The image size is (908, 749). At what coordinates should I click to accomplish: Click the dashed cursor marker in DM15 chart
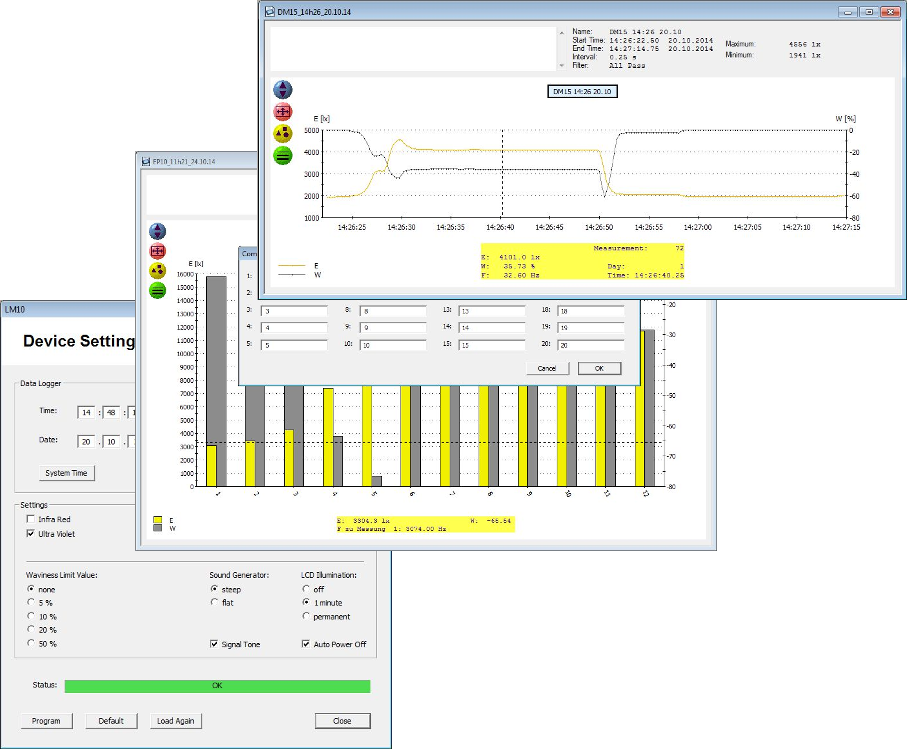point(502,174)
